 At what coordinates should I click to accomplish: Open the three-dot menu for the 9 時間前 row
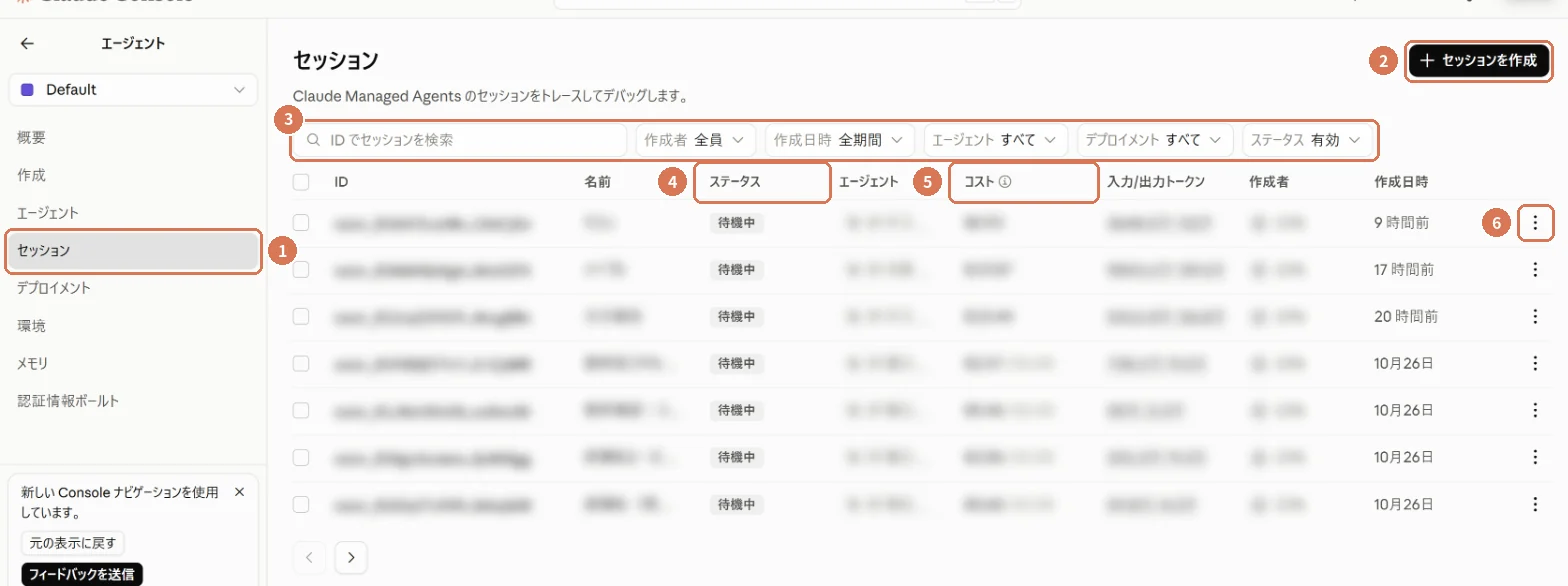(1535, 223)
